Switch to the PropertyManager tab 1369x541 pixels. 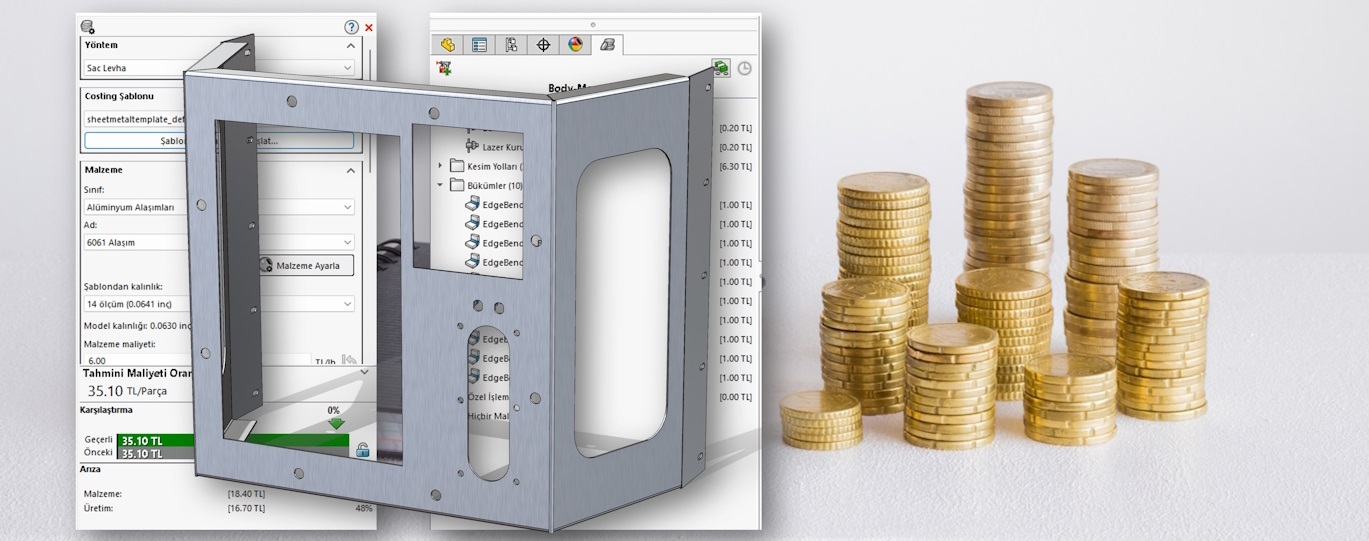(480, 44)
